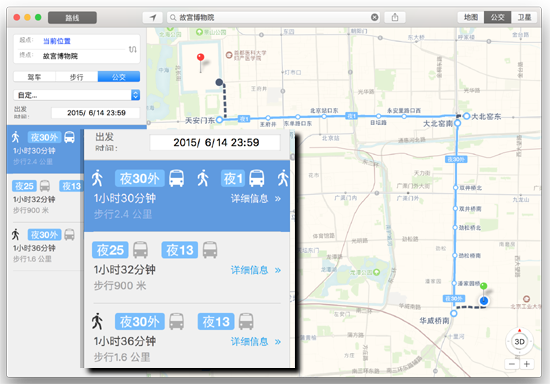Click the blue current location dot

484,301
